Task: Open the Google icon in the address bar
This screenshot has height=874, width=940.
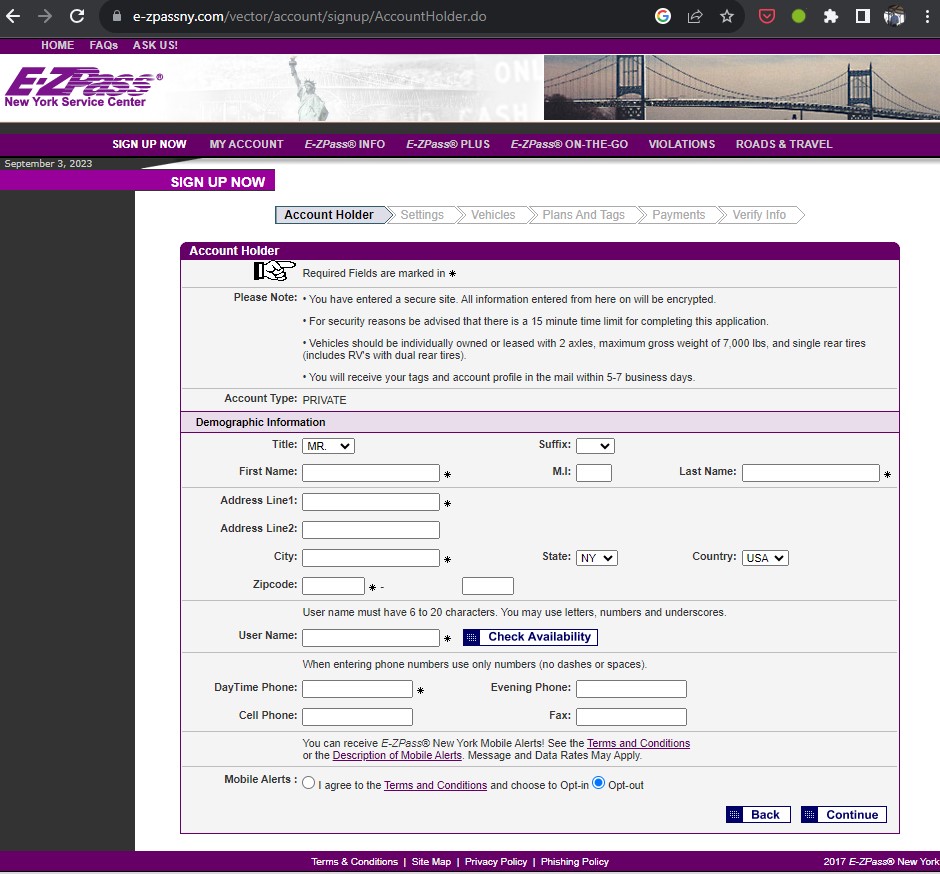Action: point(662,16)
